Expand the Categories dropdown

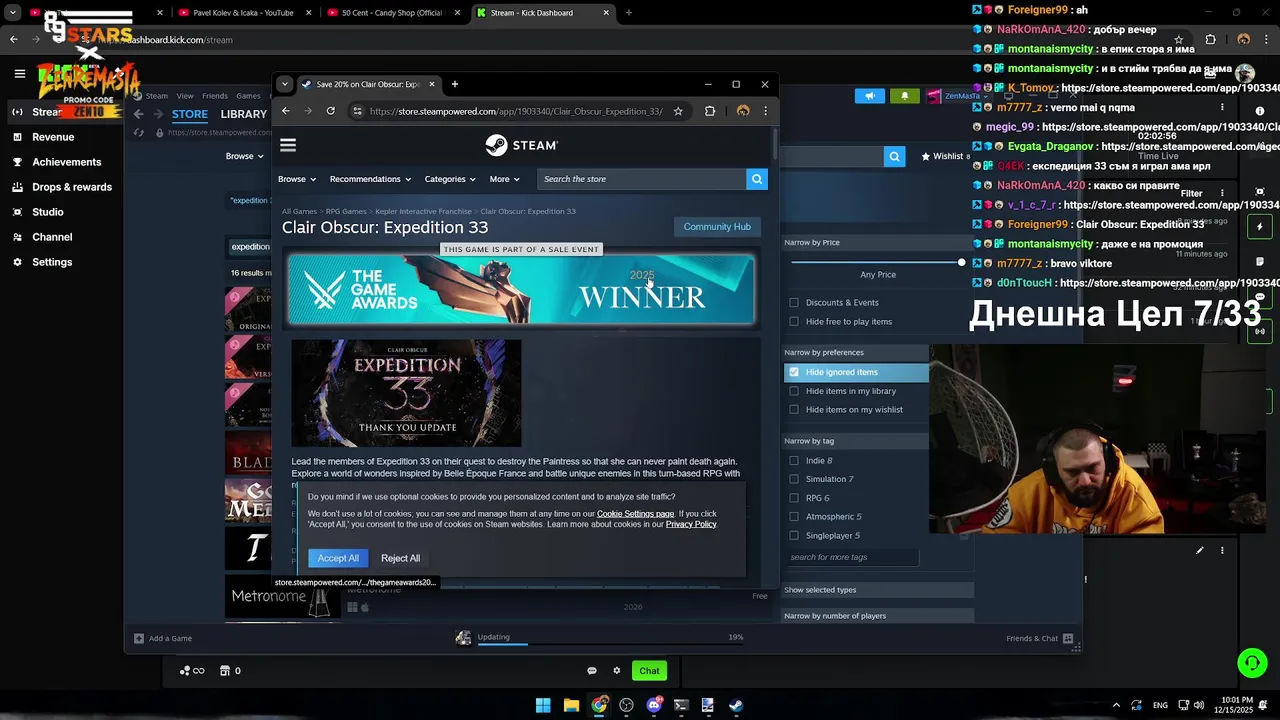pos(450,179)
